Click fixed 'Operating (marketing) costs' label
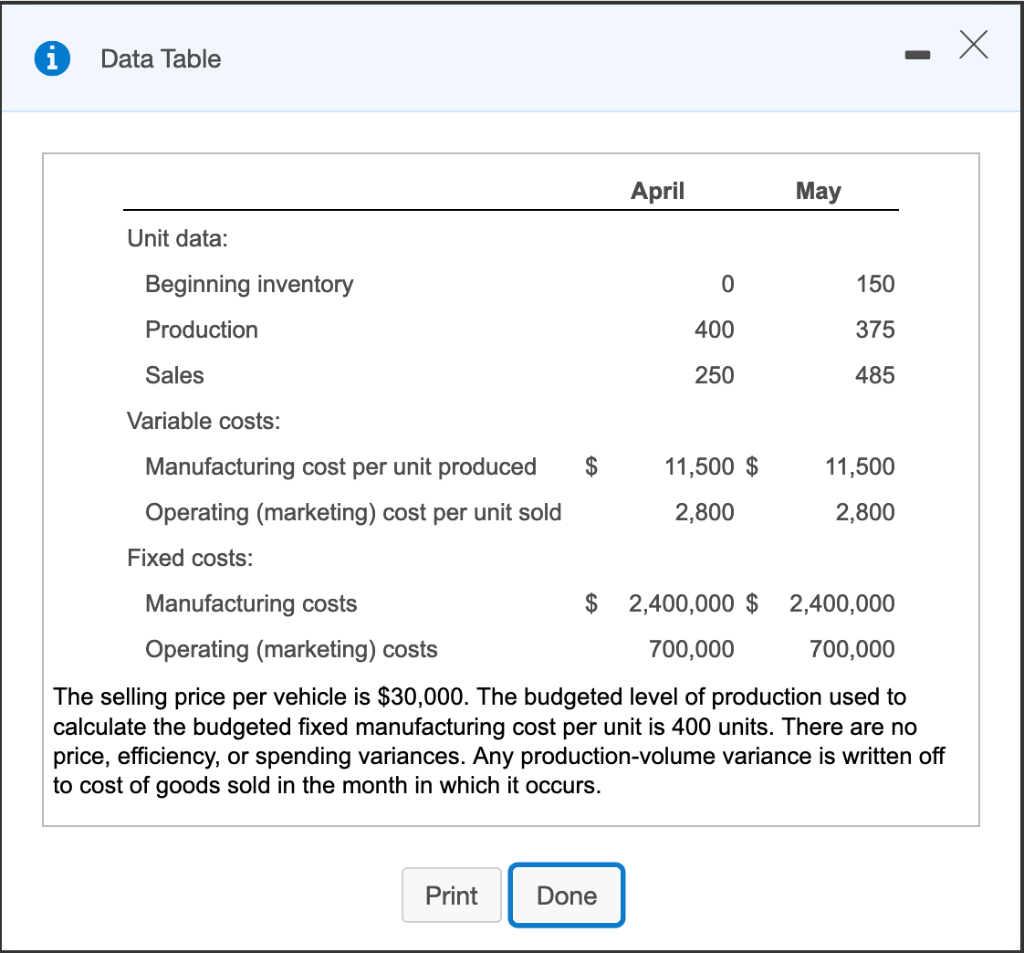 (291, 649)
